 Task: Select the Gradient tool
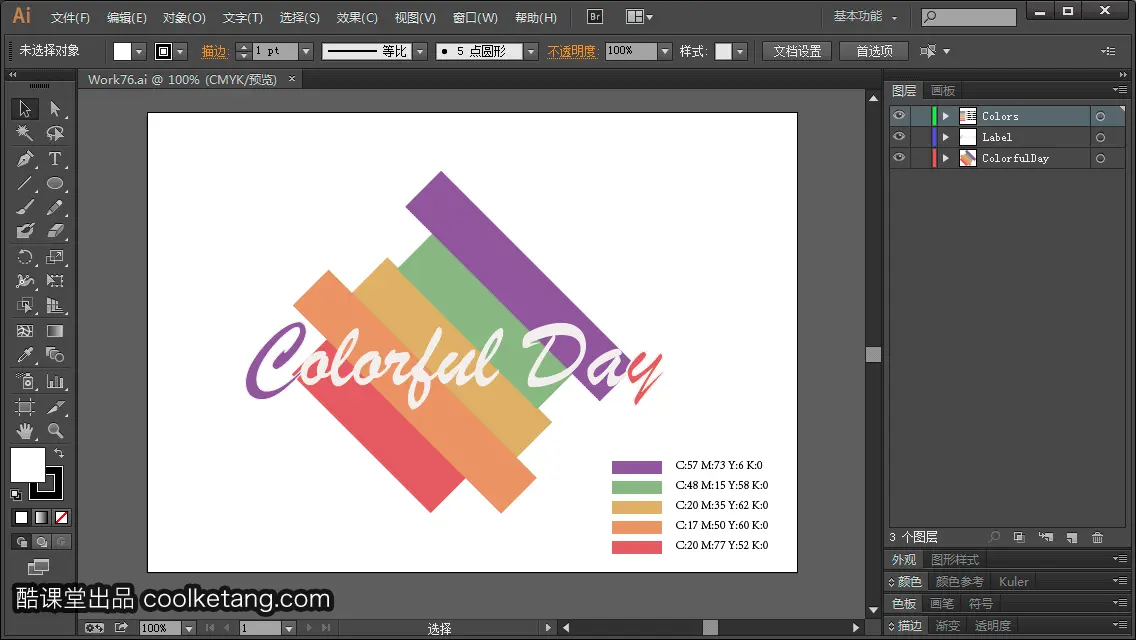(55, 331)
